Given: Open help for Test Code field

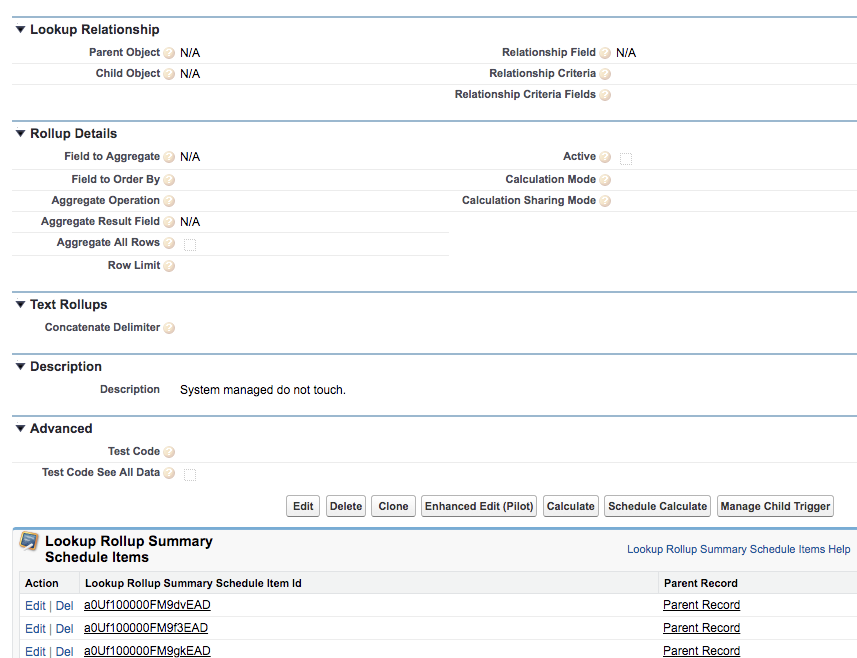Looking at the screenshot, I should 167,451.
